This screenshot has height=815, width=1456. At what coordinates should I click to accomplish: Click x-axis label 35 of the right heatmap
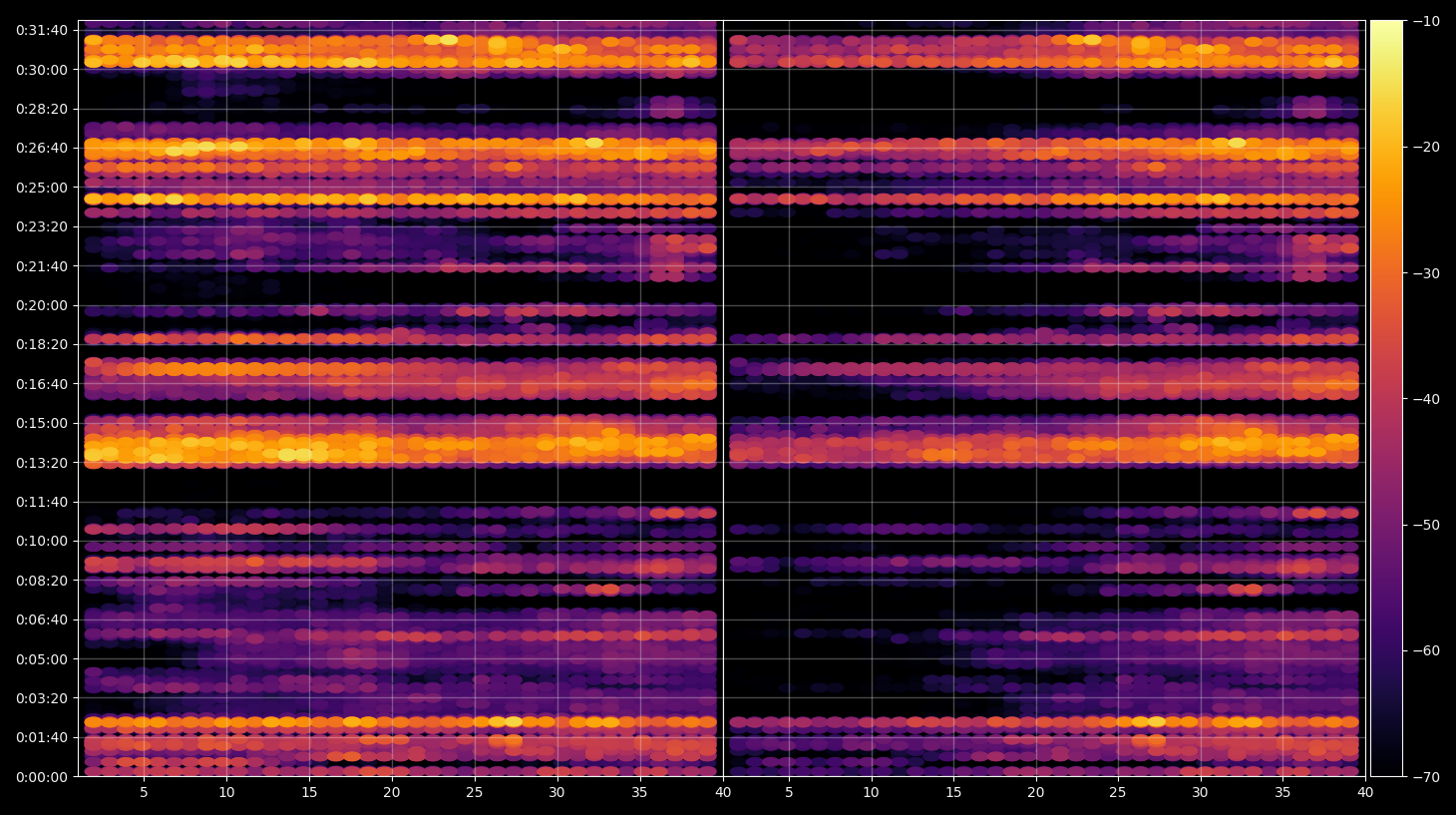click(1282, 793)
